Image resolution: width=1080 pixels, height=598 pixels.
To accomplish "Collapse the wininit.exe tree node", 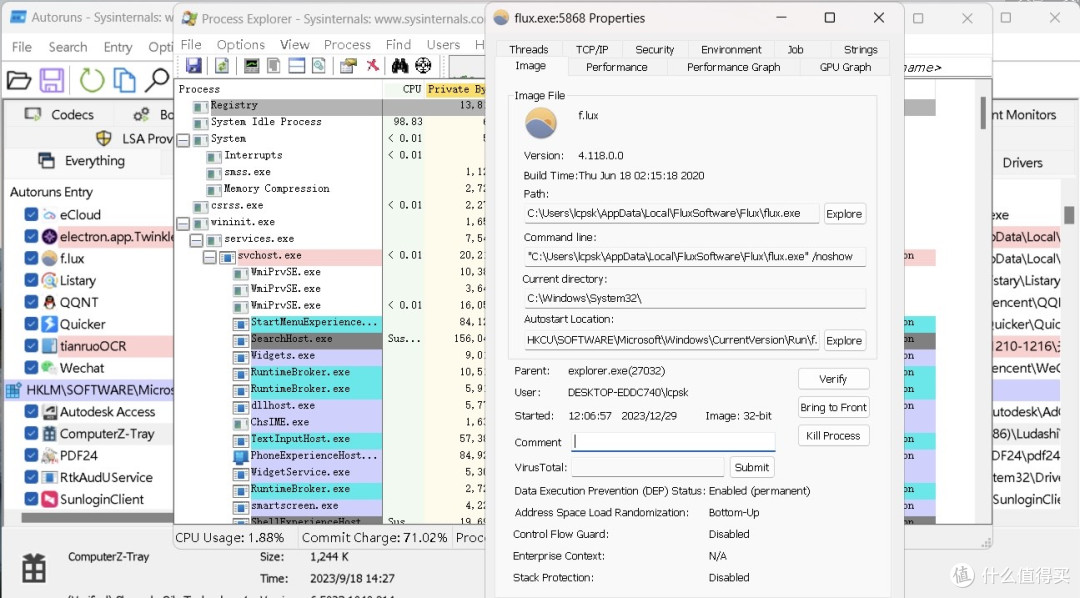I will [x=183, y=223].
